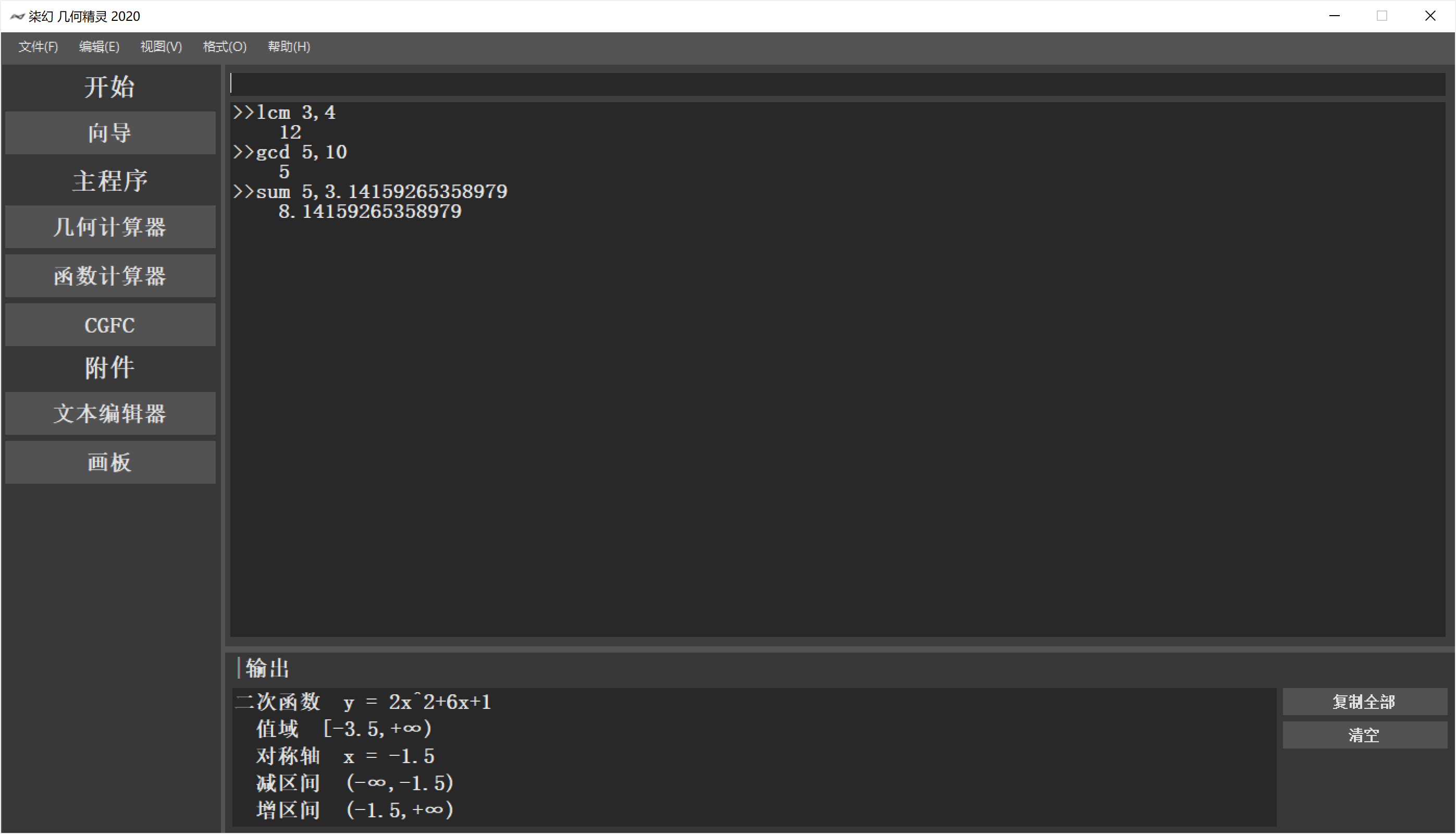Launch the CGFC tool
1456x834 pixels.
(110, 325)
